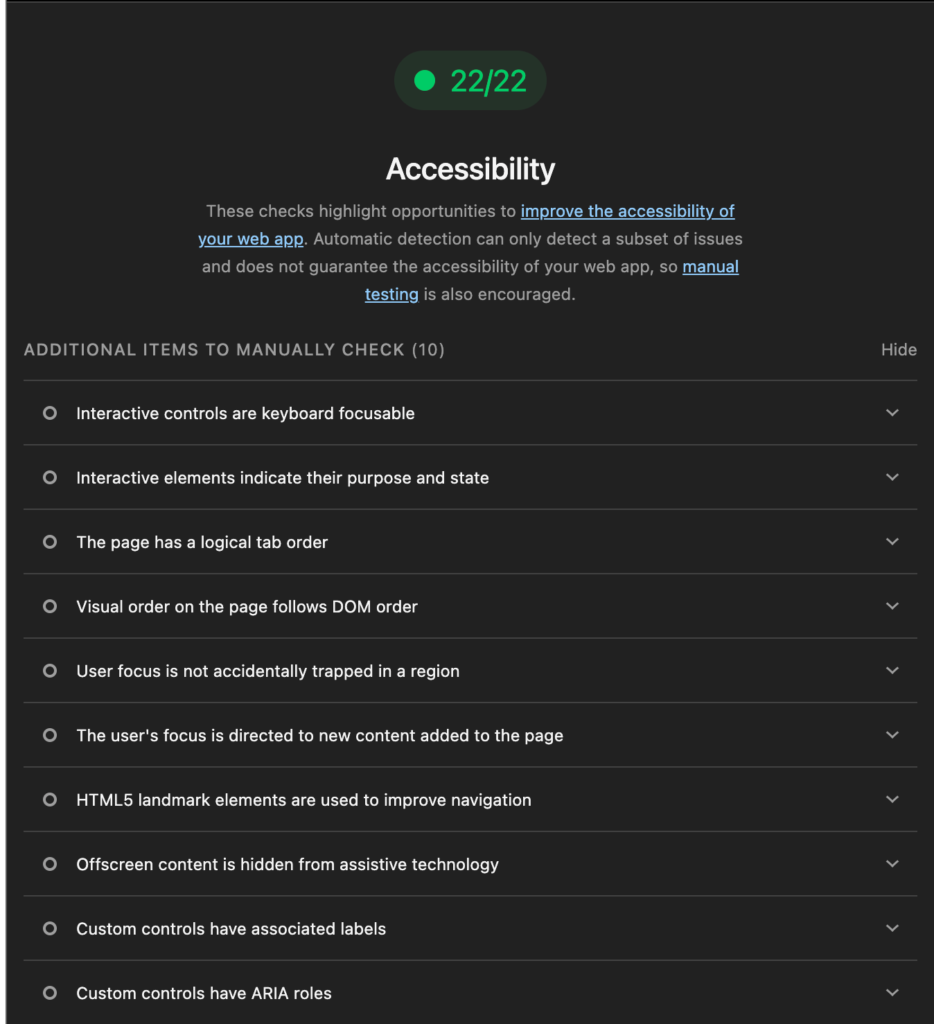Click the circle icon beside "HTML5 landmark elements" audit
The height and width of the screenshot is (1024, 934).
coord(50,800)
